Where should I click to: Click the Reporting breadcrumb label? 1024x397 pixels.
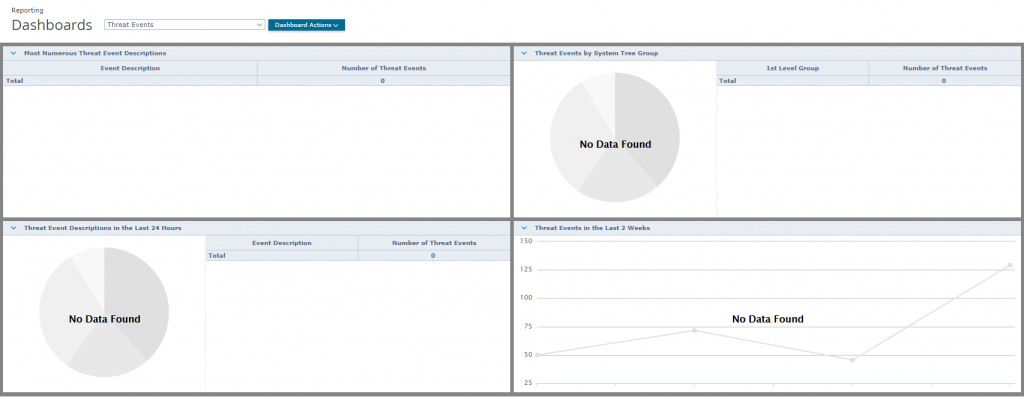tap(27, 10)
